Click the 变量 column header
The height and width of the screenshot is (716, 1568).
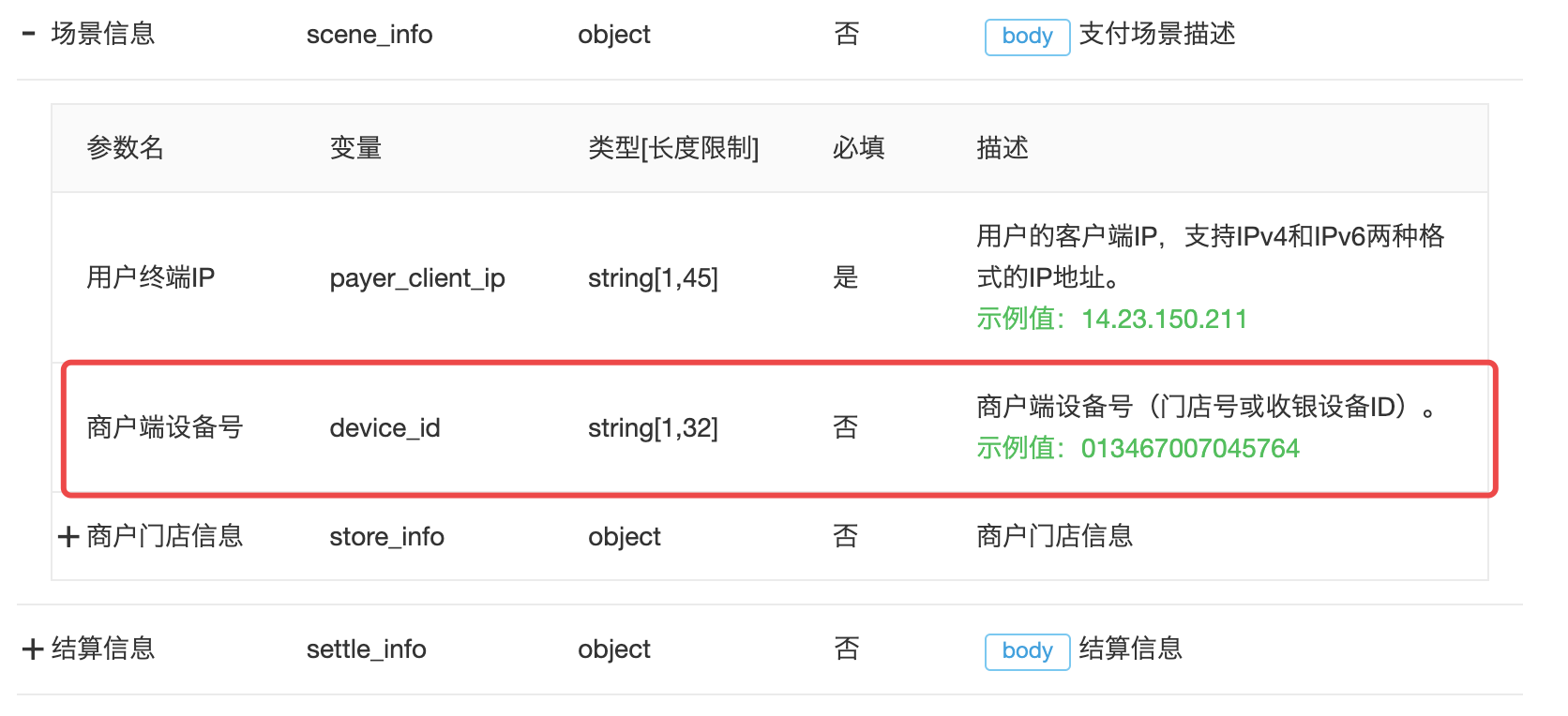tap(355, 148)
